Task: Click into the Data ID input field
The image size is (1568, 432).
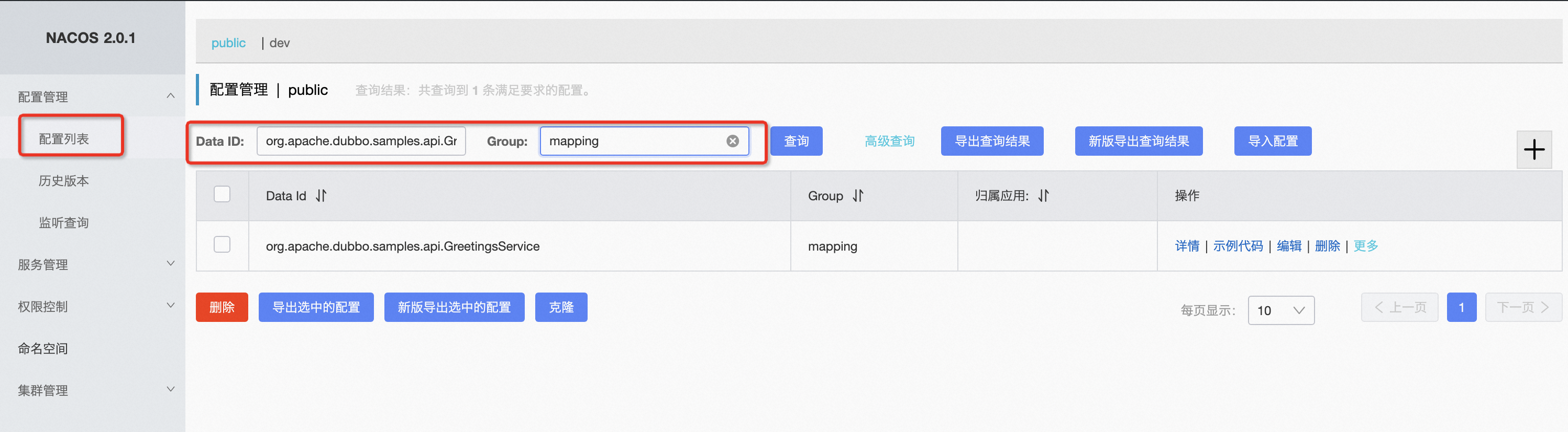Action: 361,141
